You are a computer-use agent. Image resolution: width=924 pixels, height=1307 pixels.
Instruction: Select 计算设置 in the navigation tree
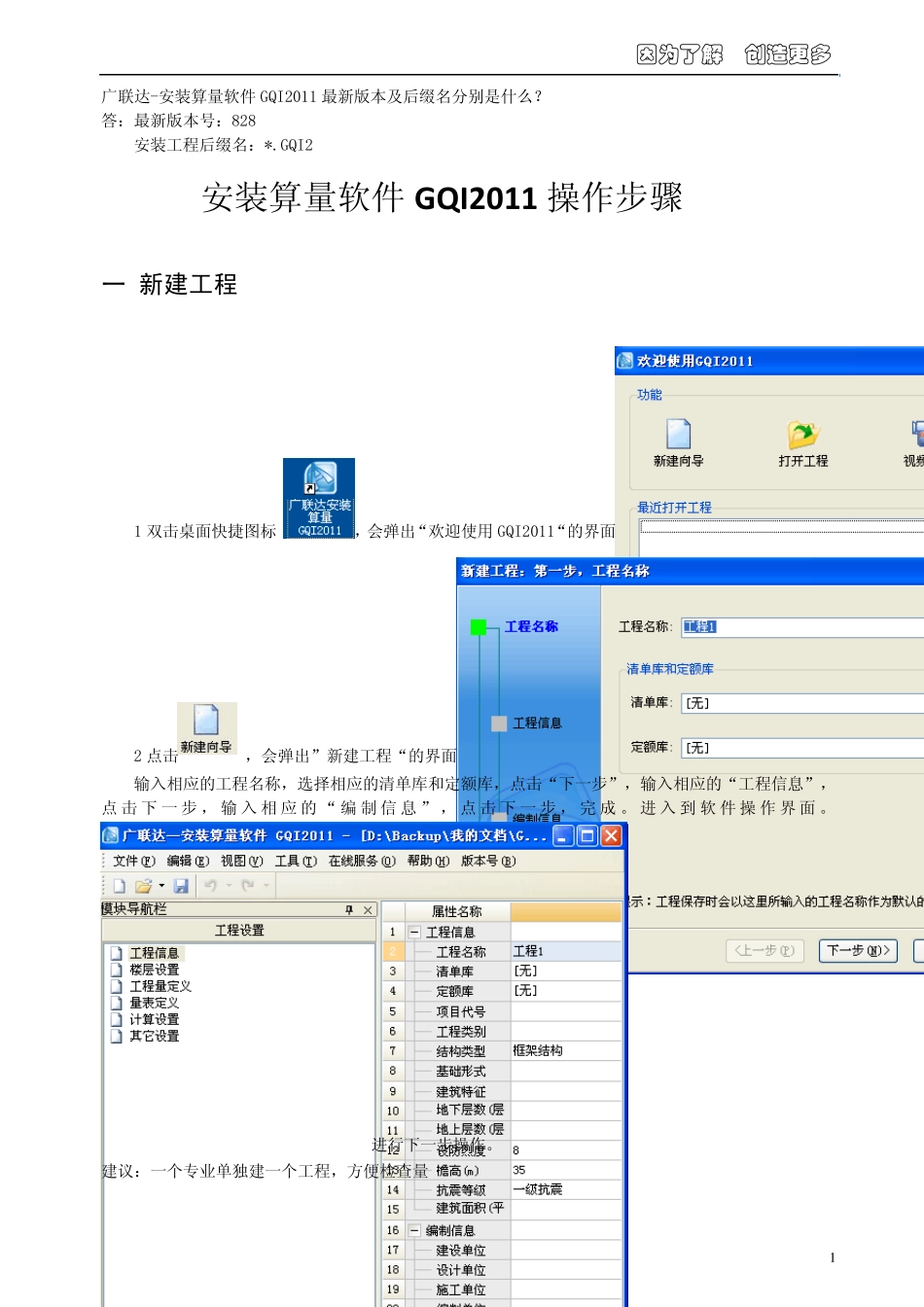[x=155, y=1019]
